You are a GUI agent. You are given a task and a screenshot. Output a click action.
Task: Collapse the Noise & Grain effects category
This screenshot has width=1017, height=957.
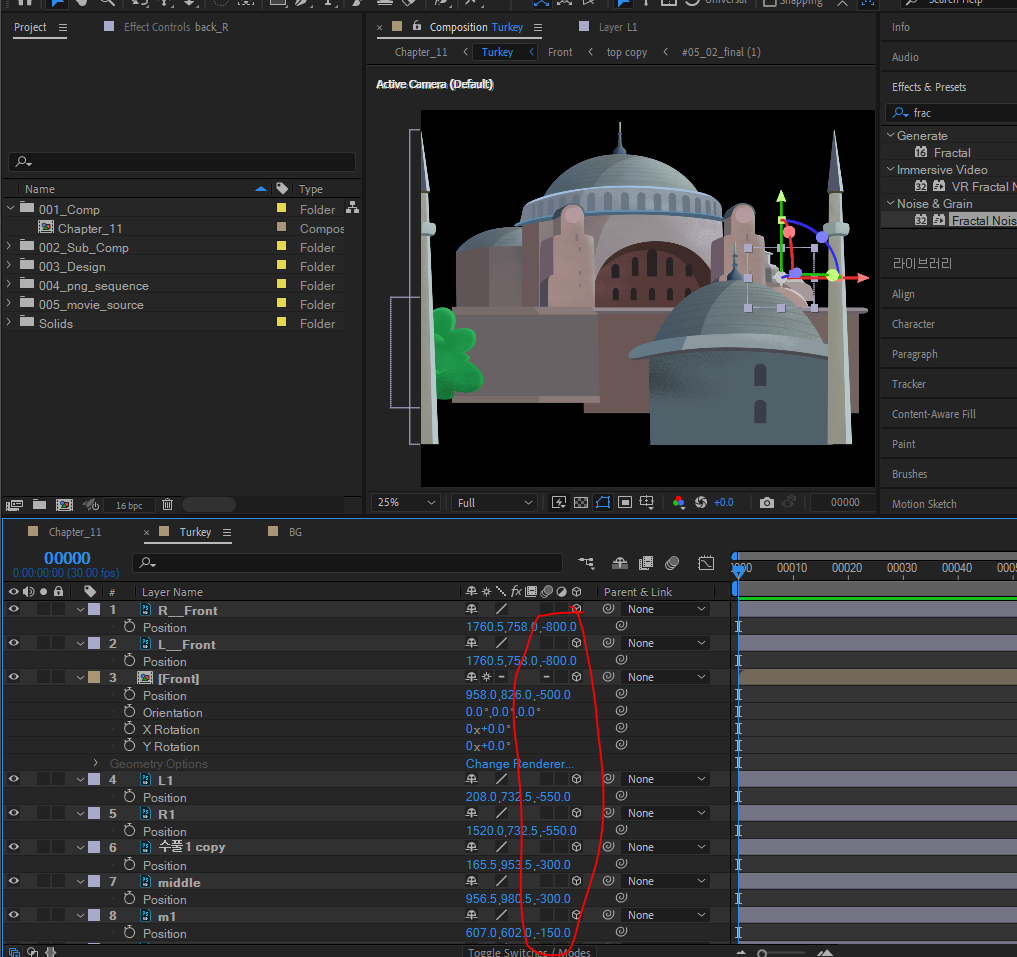(x=891, y=203)
